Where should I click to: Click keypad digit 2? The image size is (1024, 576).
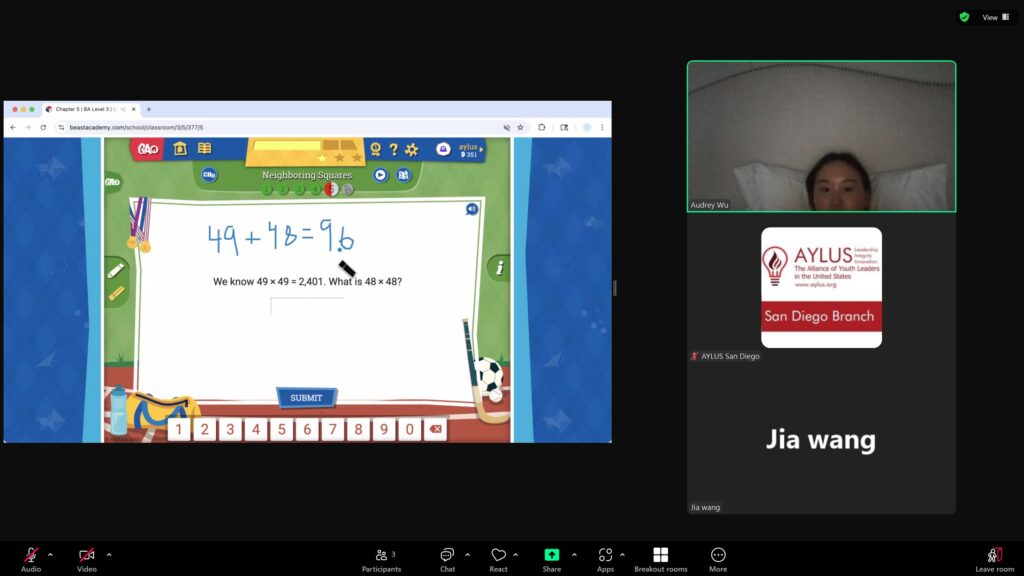204,429
